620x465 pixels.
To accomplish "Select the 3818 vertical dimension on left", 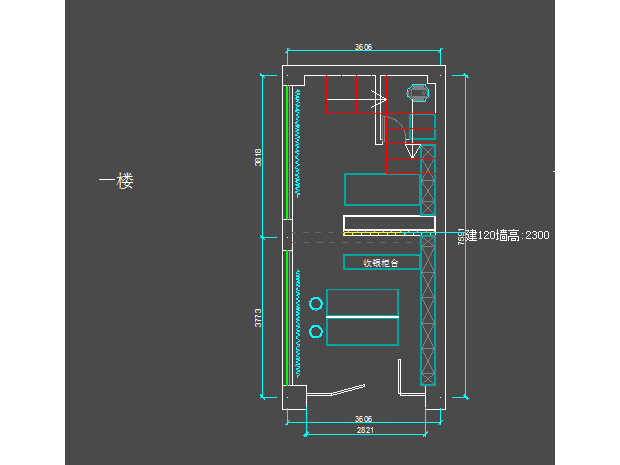I will [x=258, y=157].
